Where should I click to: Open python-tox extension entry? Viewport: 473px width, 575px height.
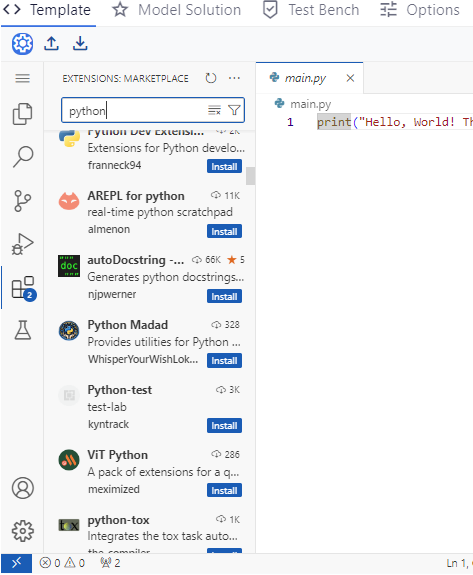point(150,531)
